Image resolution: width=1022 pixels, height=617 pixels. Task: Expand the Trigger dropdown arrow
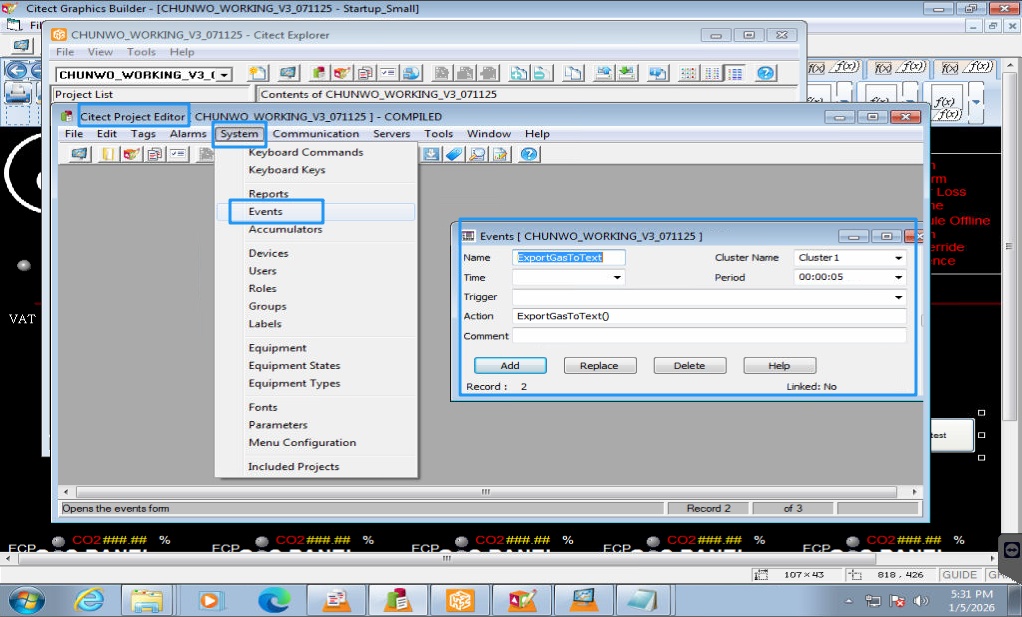[x=898, y=297]
